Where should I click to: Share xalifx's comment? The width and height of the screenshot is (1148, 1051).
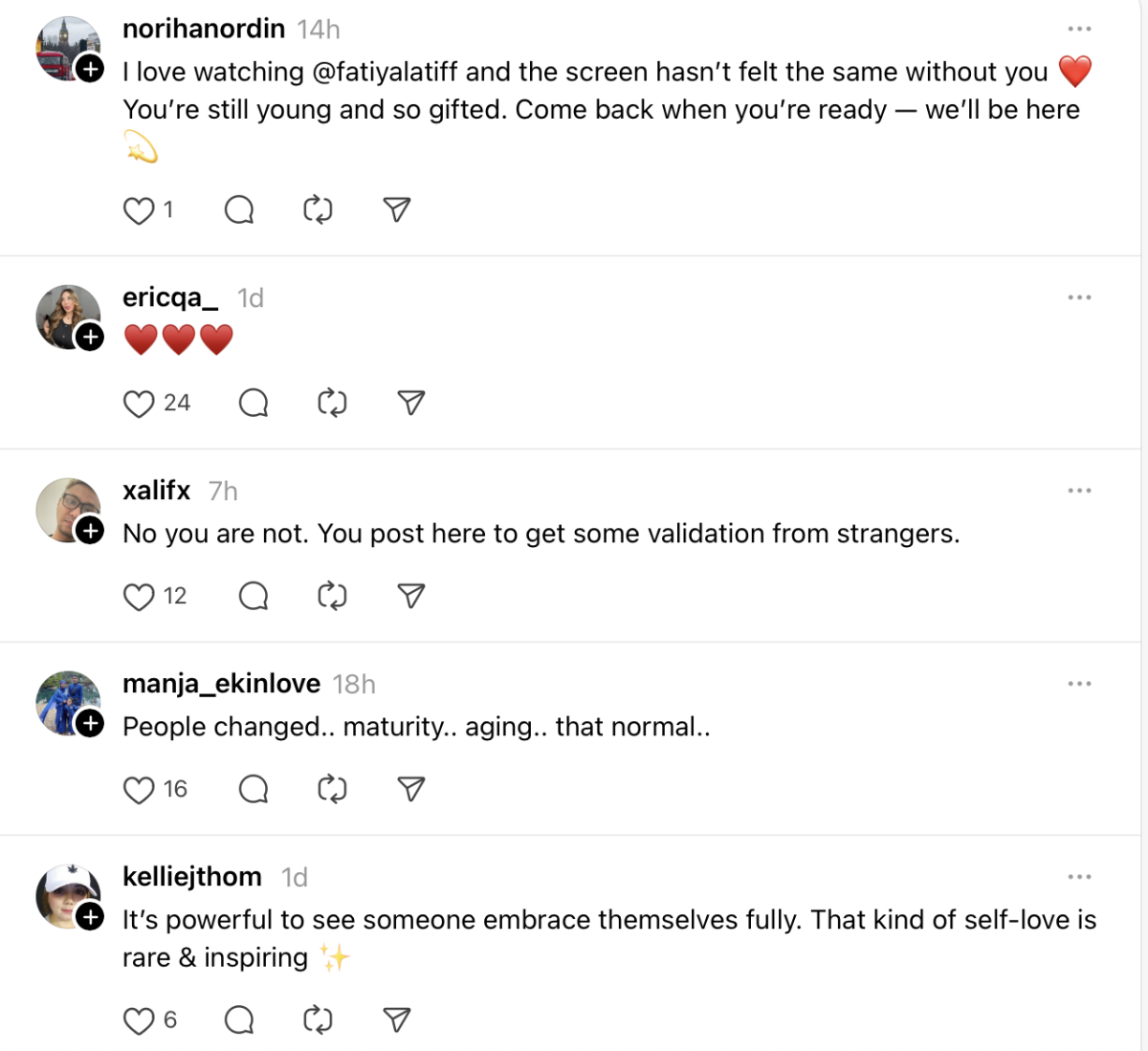[x=411, y=596]
